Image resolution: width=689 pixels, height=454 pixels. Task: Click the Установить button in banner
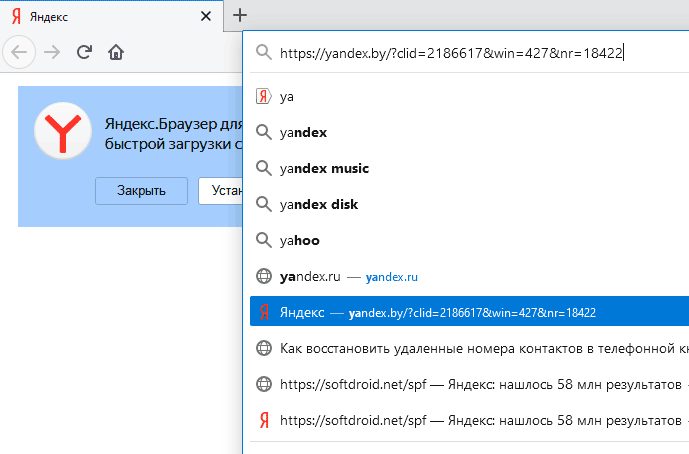click(221, 191)
